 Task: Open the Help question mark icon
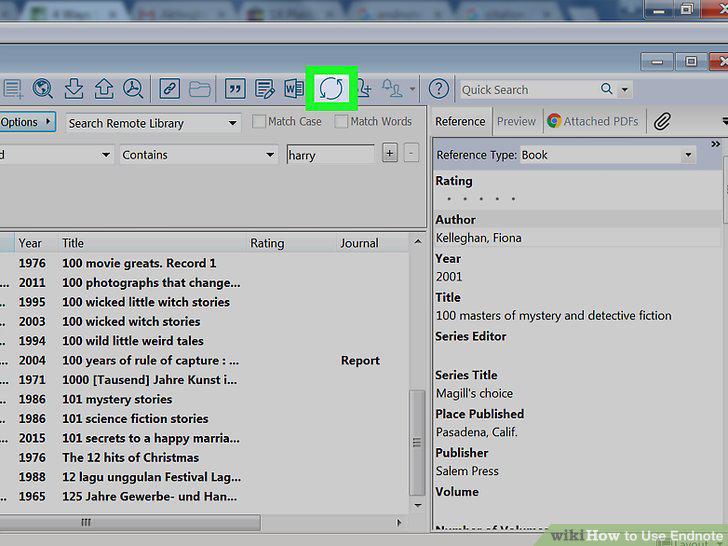pyautogui.click(x=438, y=88)
